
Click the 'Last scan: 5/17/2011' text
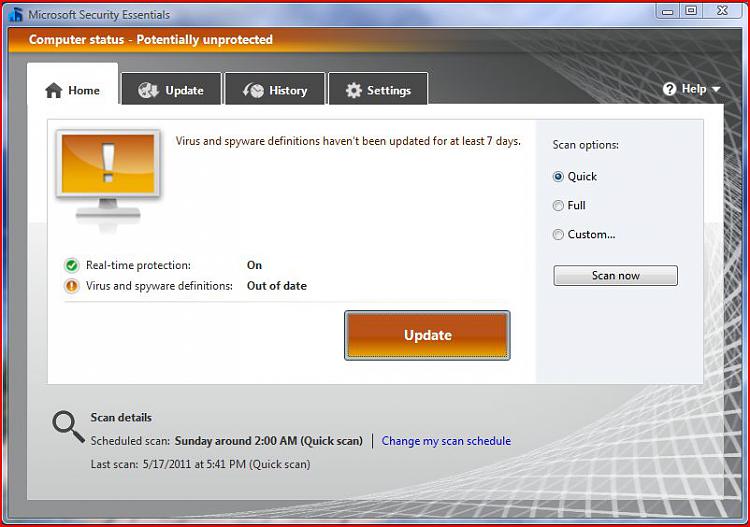[x=200, y=464]
